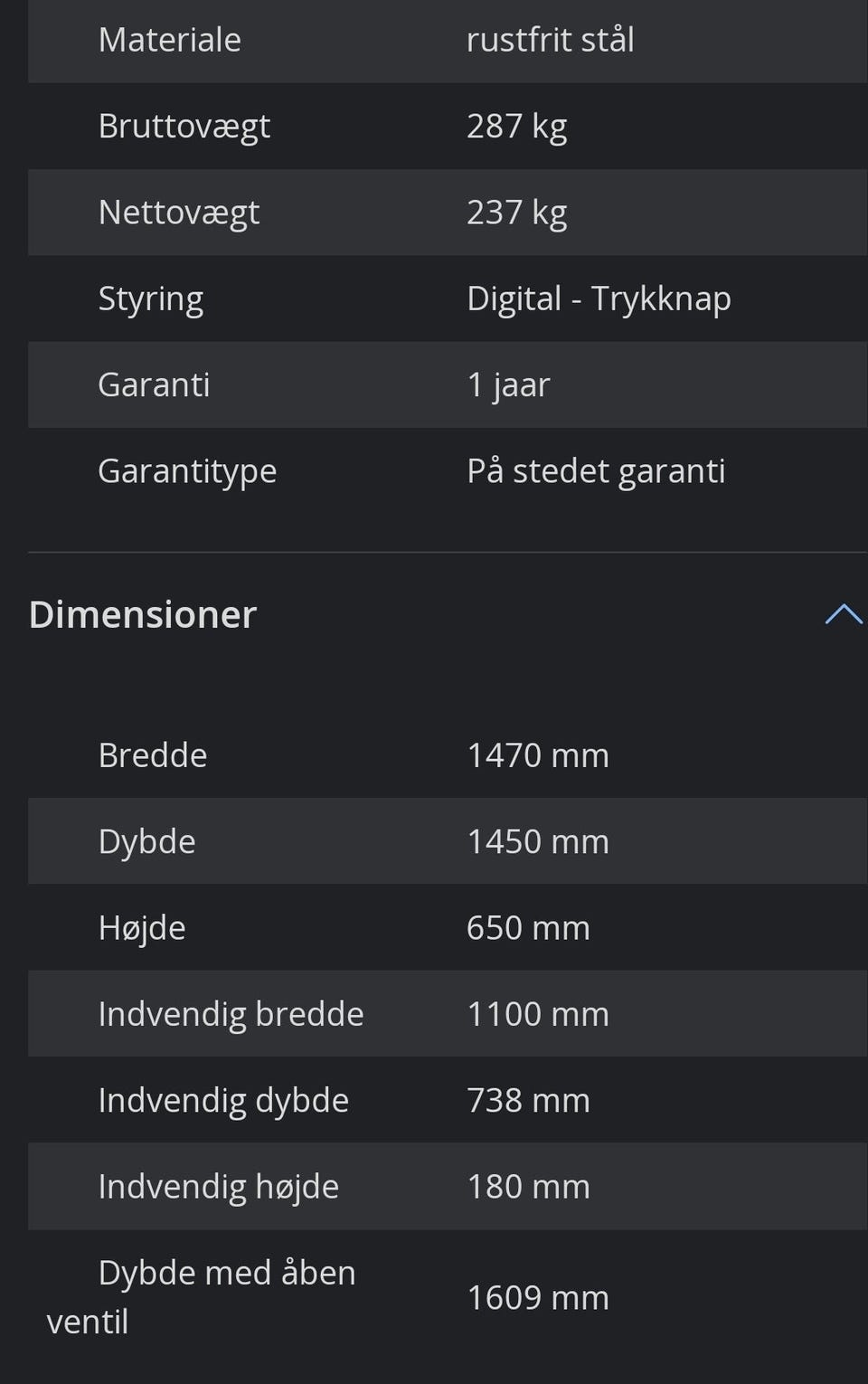
Task: Collapse the Dimensioner section chevron
Action: (843, 615)
